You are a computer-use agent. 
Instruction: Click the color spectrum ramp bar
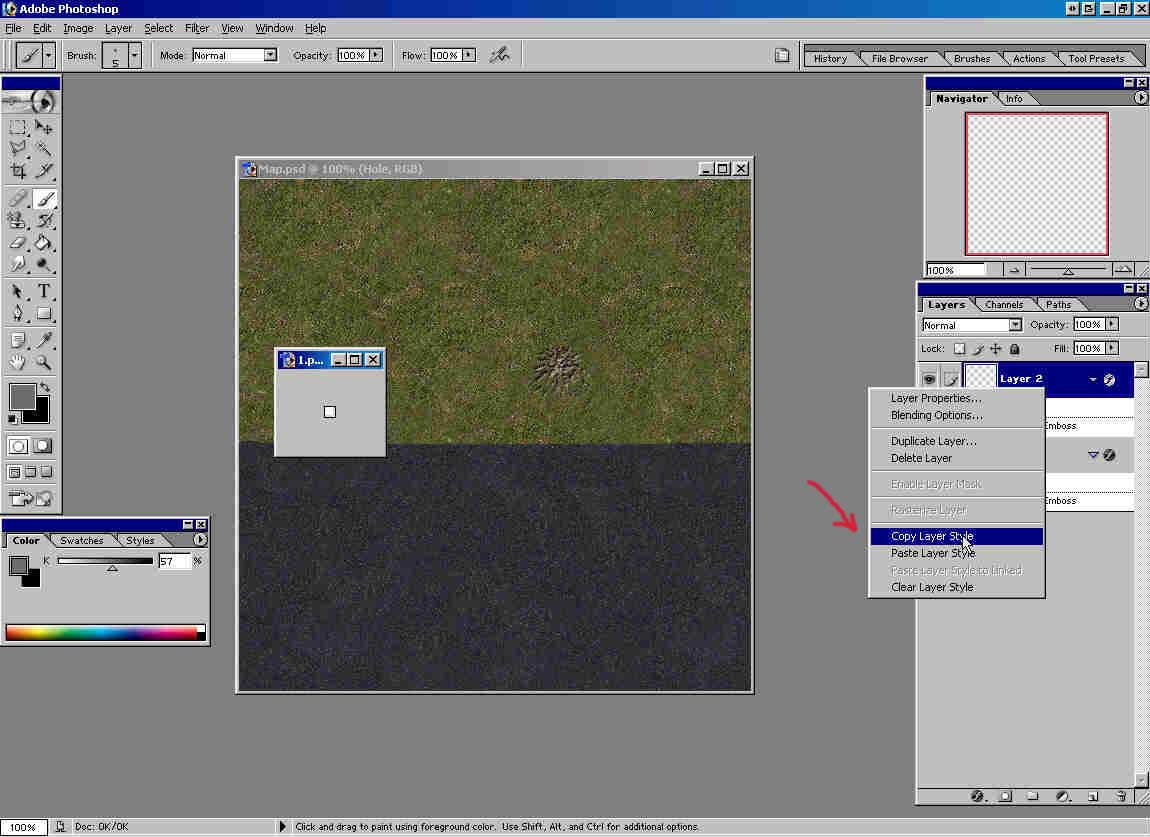[102, 632]
